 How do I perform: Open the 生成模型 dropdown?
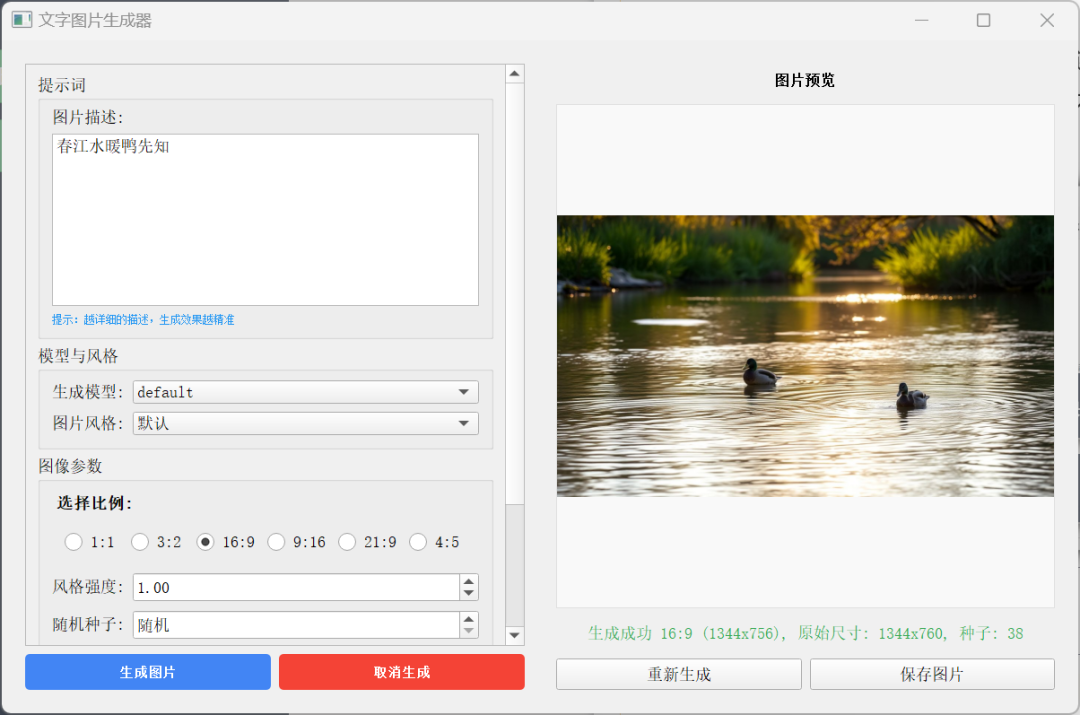coord(306,392)
